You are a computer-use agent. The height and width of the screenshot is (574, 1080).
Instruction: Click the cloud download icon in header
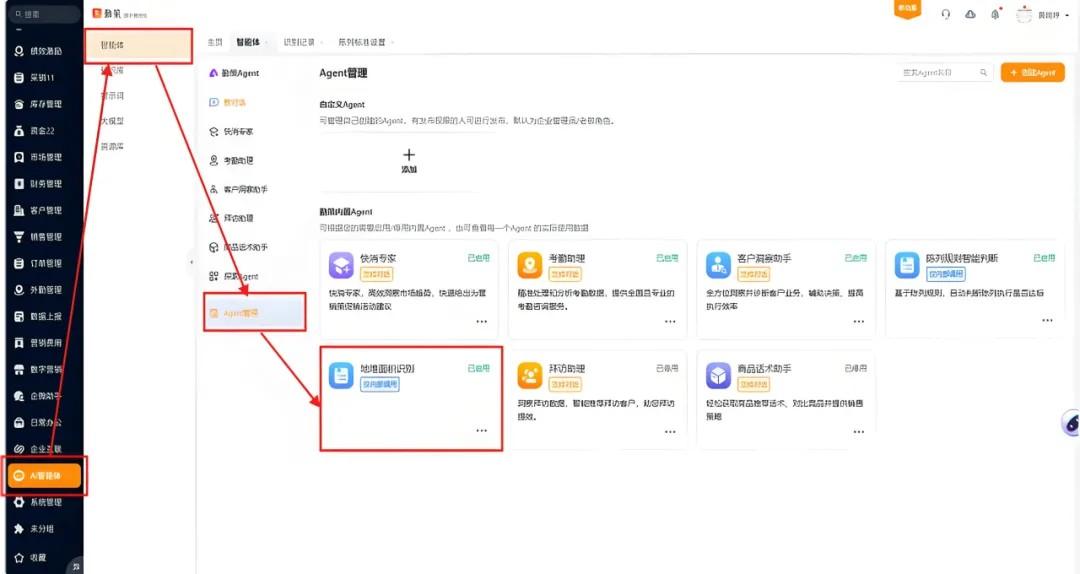point(970,14)
